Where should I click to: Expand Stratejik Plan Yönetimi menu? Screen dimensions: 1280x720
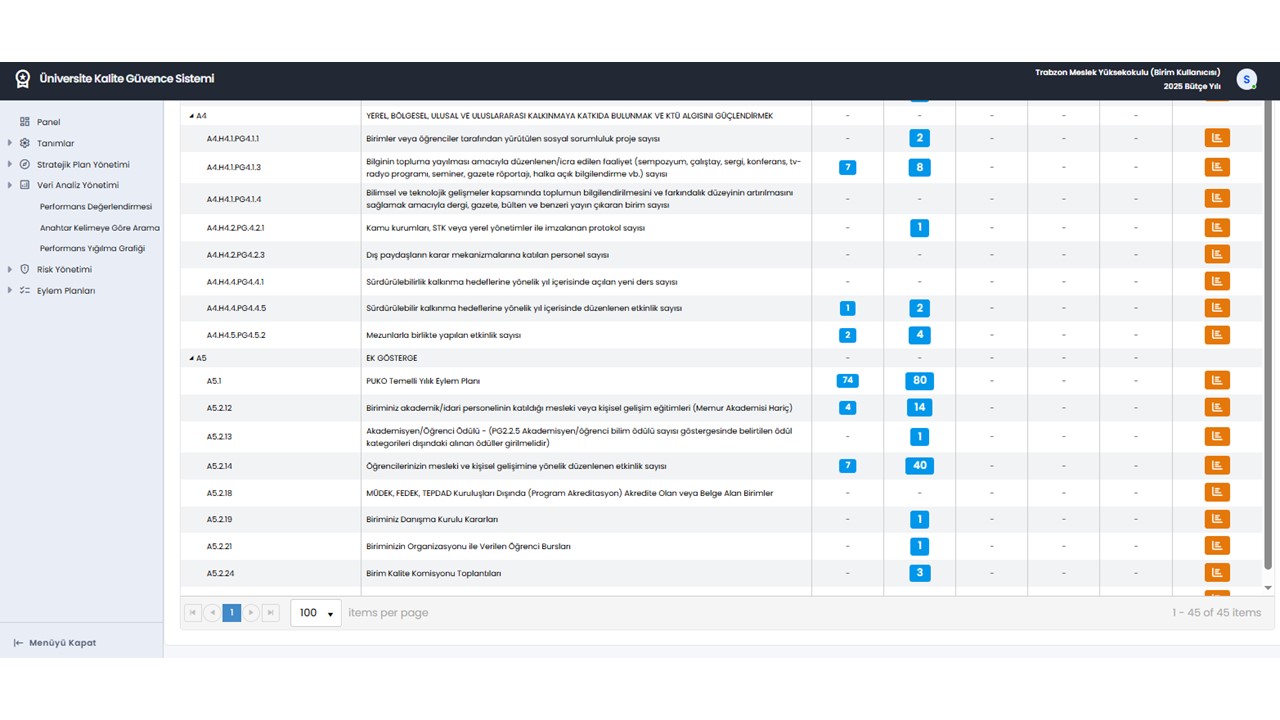10,164
